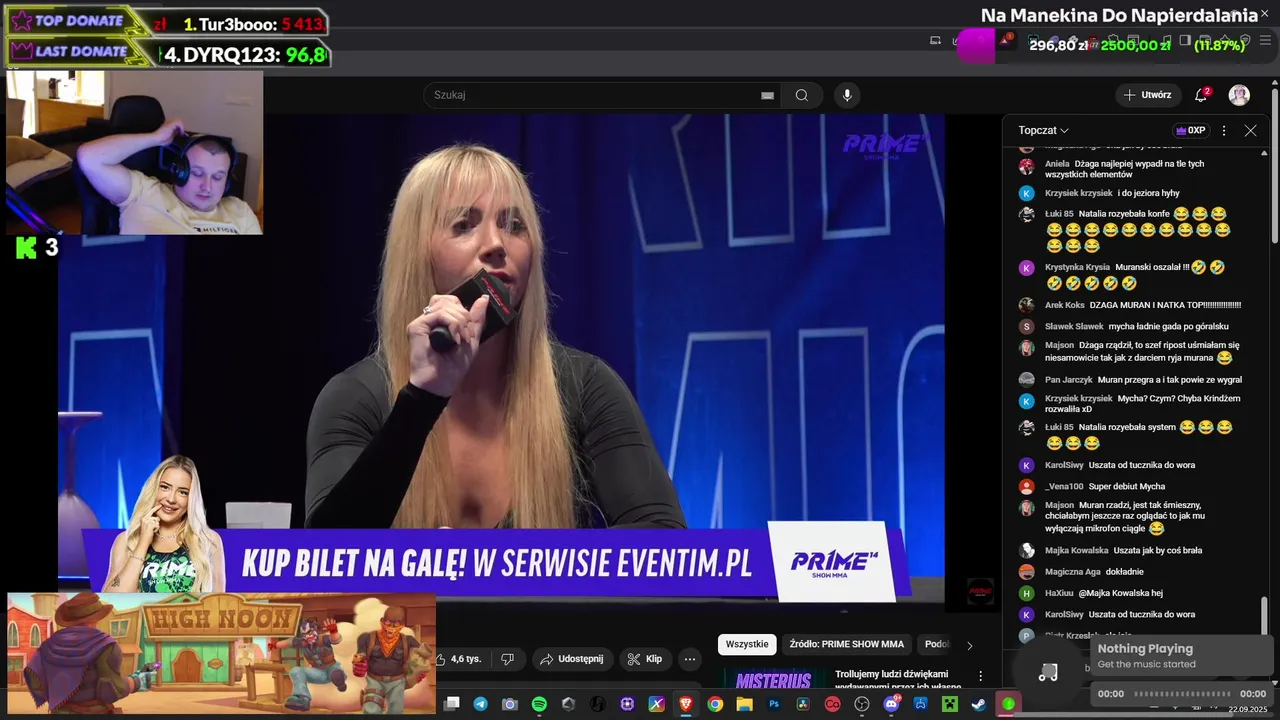
Task: Click message 'Super debiut Mycha'
Action: point(1127,486)
